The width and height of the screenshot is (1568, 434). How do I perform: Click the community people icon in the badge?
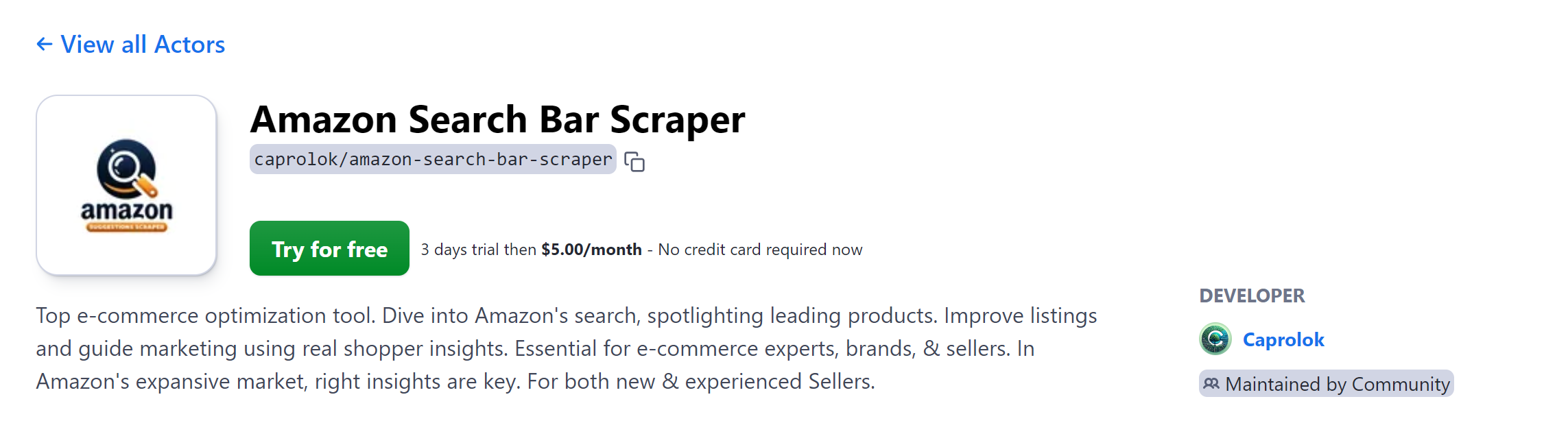coord(1213,384)
